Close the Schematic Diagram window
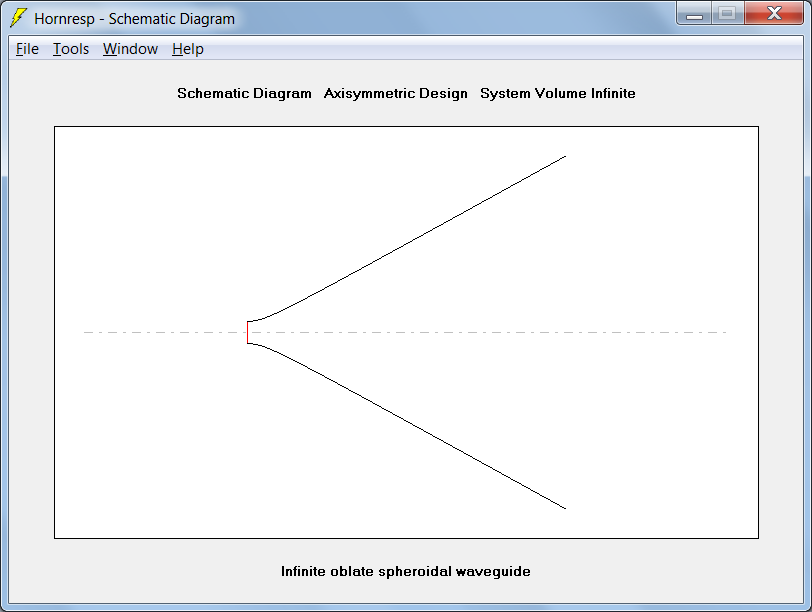This screenshot has height=612, width=812. coord(774,13)
